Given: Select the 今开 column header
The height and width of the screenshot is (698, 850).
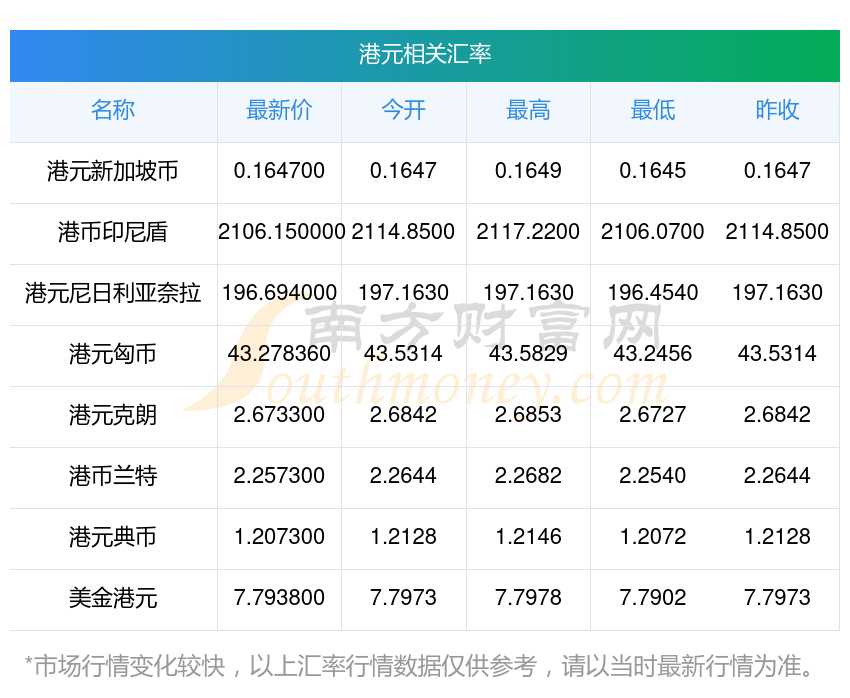Looking at the screenshot, I should coord(403,110).
